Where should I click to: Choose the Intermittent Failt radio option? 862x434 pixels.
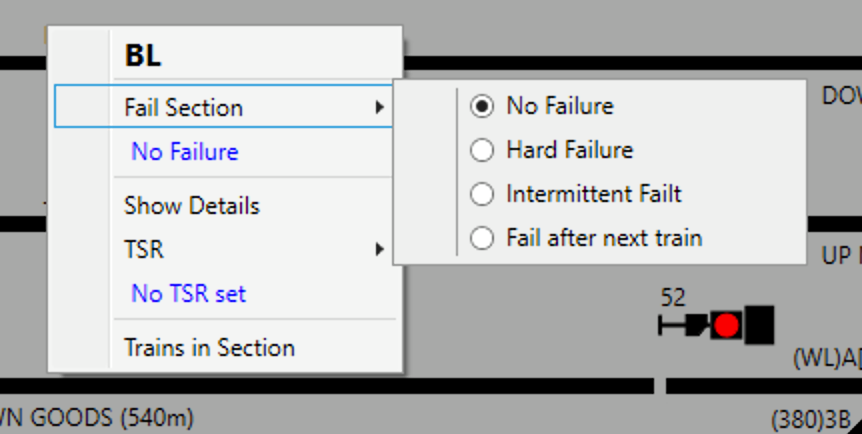(x=482, y=194)
